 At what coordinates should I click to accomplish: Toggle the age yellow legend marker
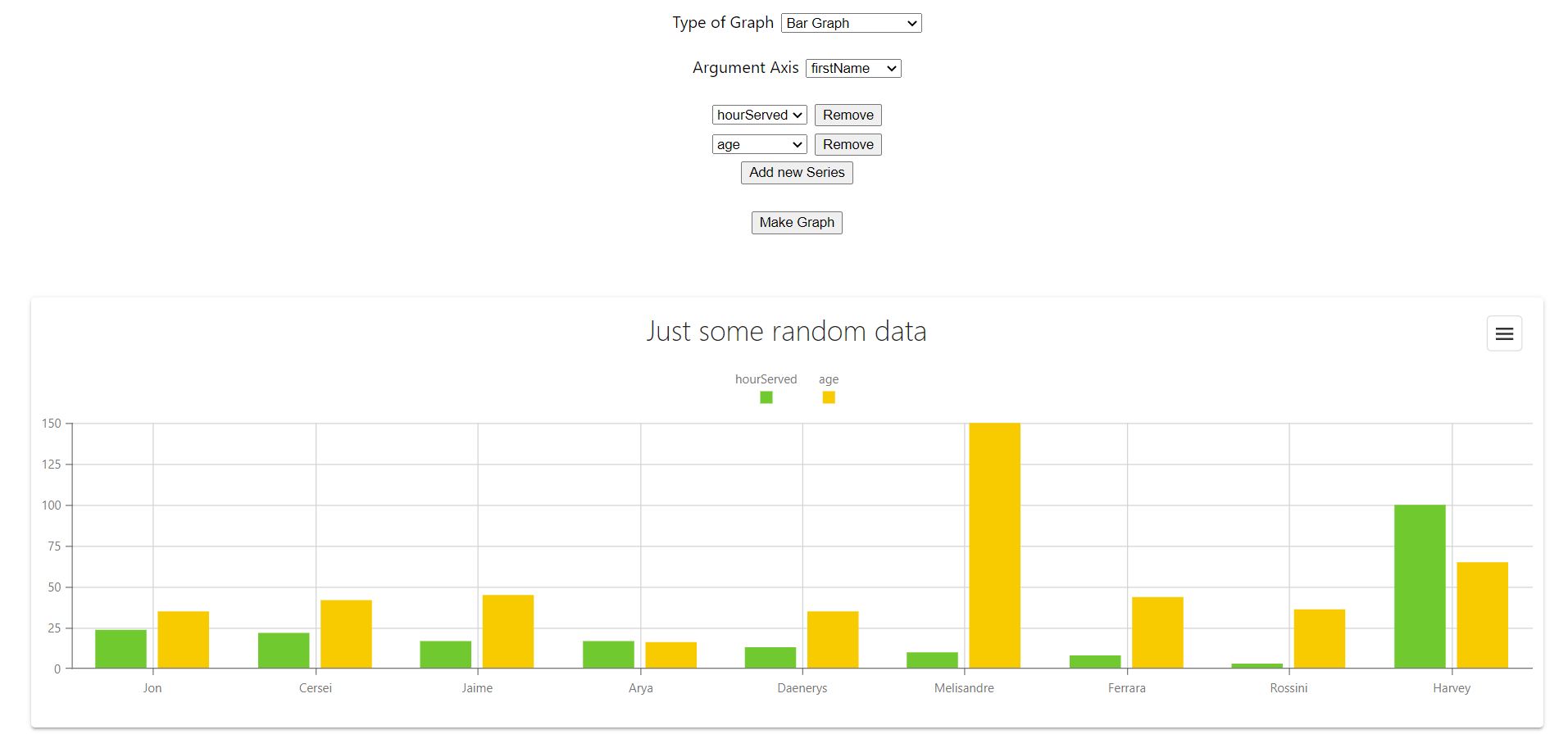[829, 397]
